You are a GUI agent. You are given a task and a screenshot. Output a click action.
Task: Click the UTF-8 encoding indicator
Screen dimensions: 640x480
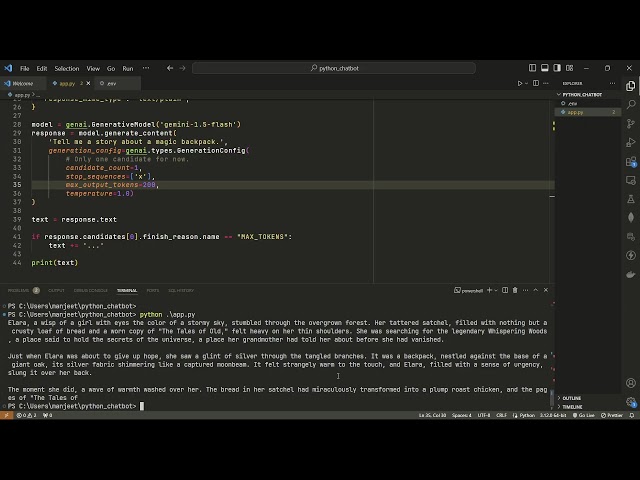click(x=484, y=415)
